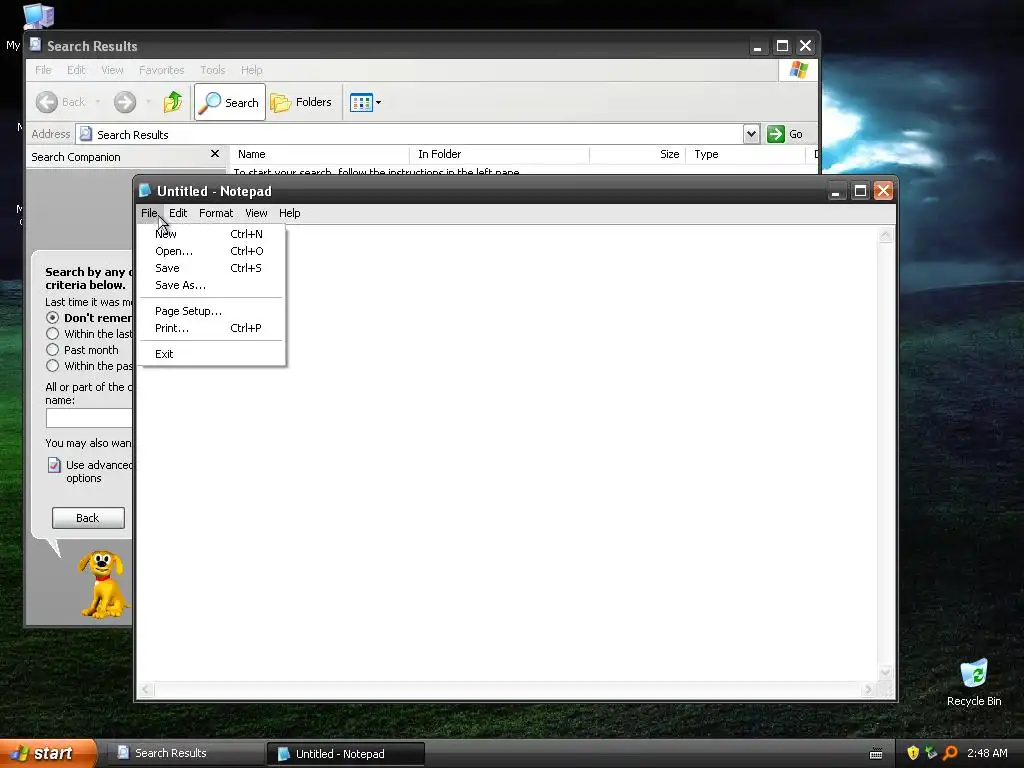Click the Search Companion dog character
This screenshot has width=1024, height=768.
click(103, 584)
